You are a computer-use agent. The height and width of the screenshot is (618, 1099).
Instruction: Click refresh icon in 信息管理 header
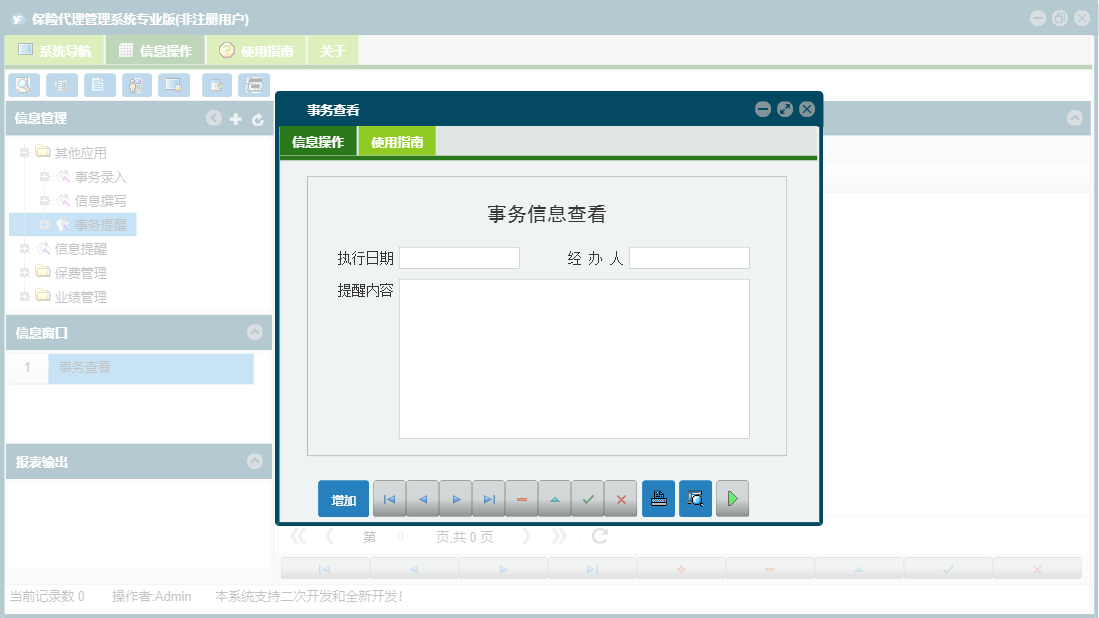pyautogui.click(x=258, y=119)
